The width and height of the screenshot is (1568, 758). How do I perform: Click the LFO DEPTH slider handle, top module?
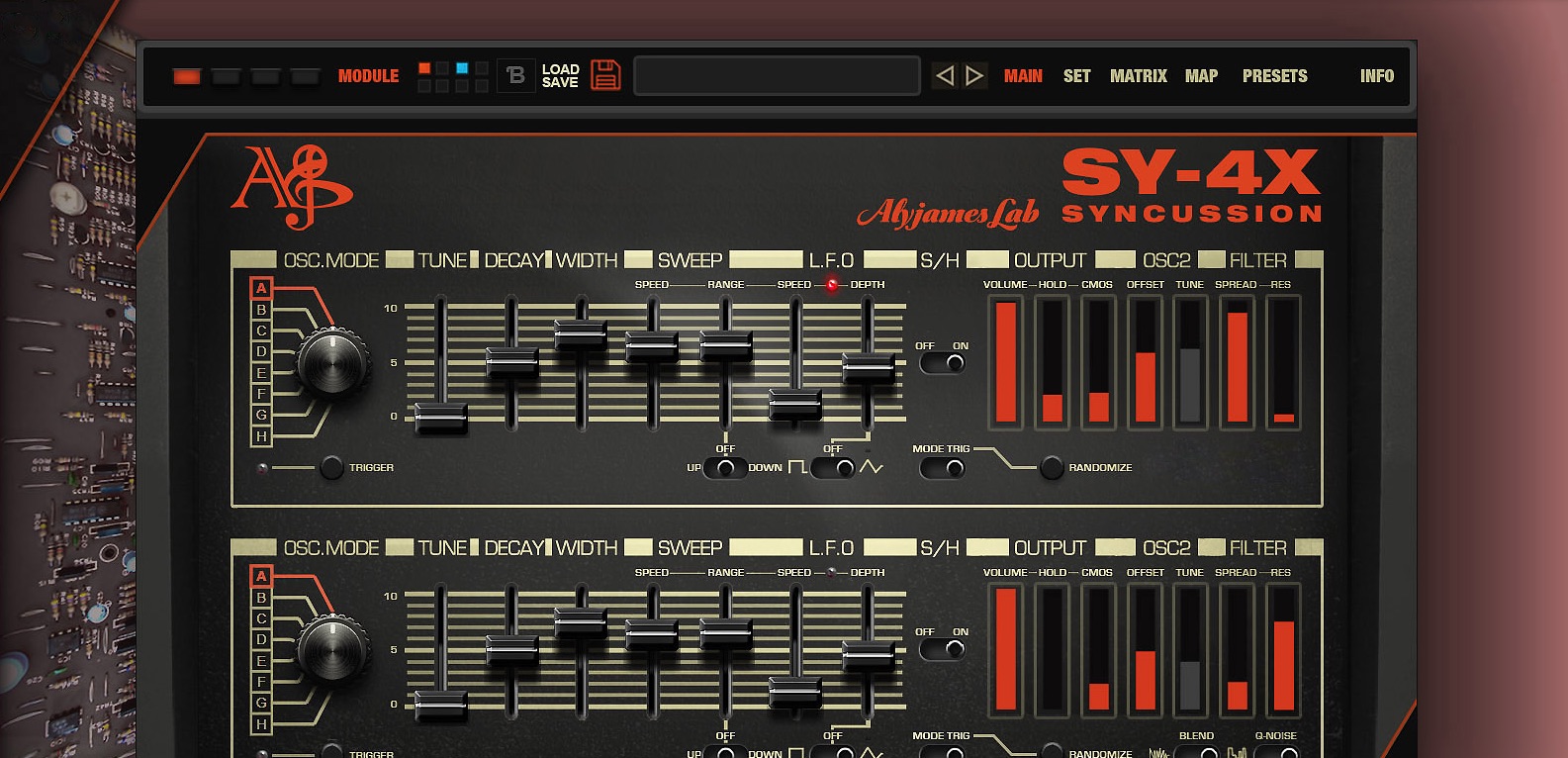coord(868,367)
